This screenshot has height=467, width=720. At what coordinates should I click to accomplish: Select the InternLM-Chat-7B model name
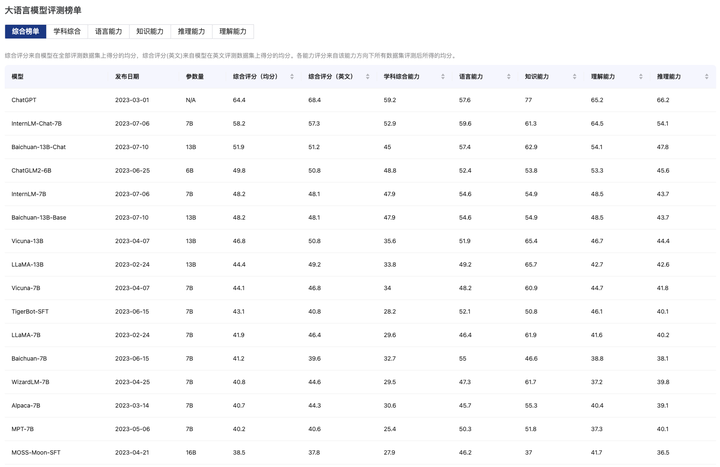coord(36,124)
